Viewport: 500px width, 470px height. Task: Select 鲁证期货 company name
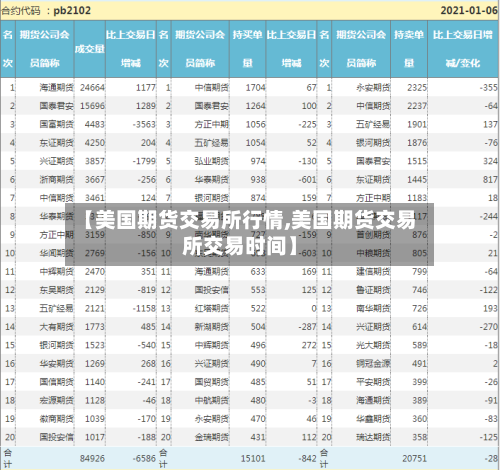coord(373,290)
